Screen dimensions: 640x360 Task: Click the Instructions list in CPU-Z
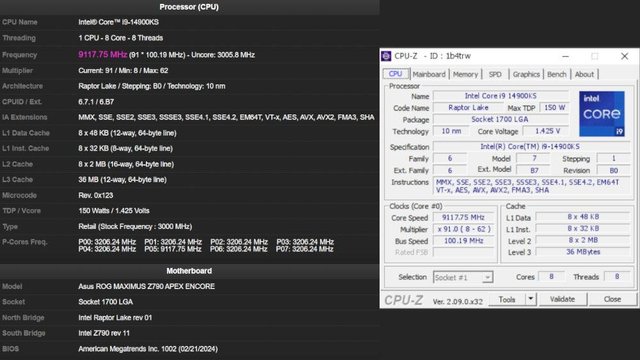tap(531, 186)
